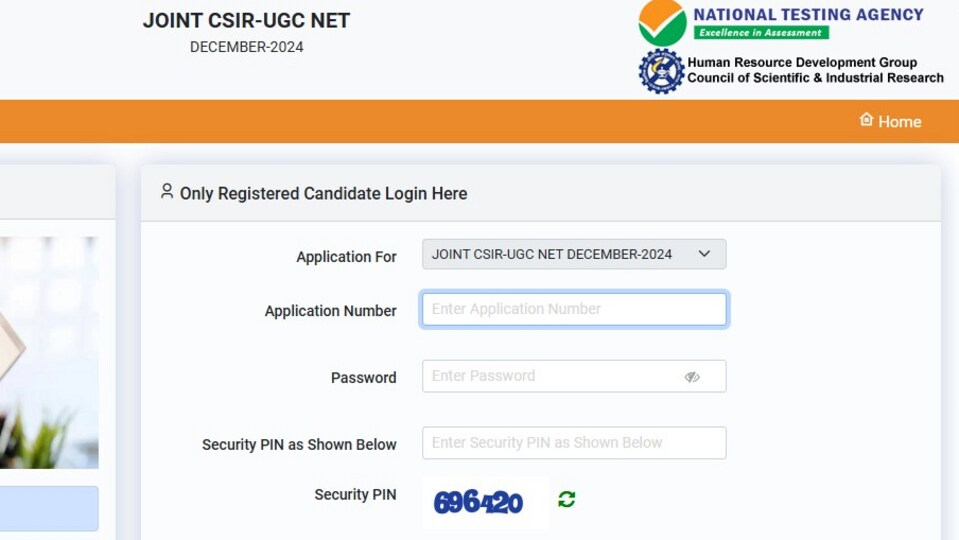
Task: Focus the Application Number field
Action: (x=574, y=309)
